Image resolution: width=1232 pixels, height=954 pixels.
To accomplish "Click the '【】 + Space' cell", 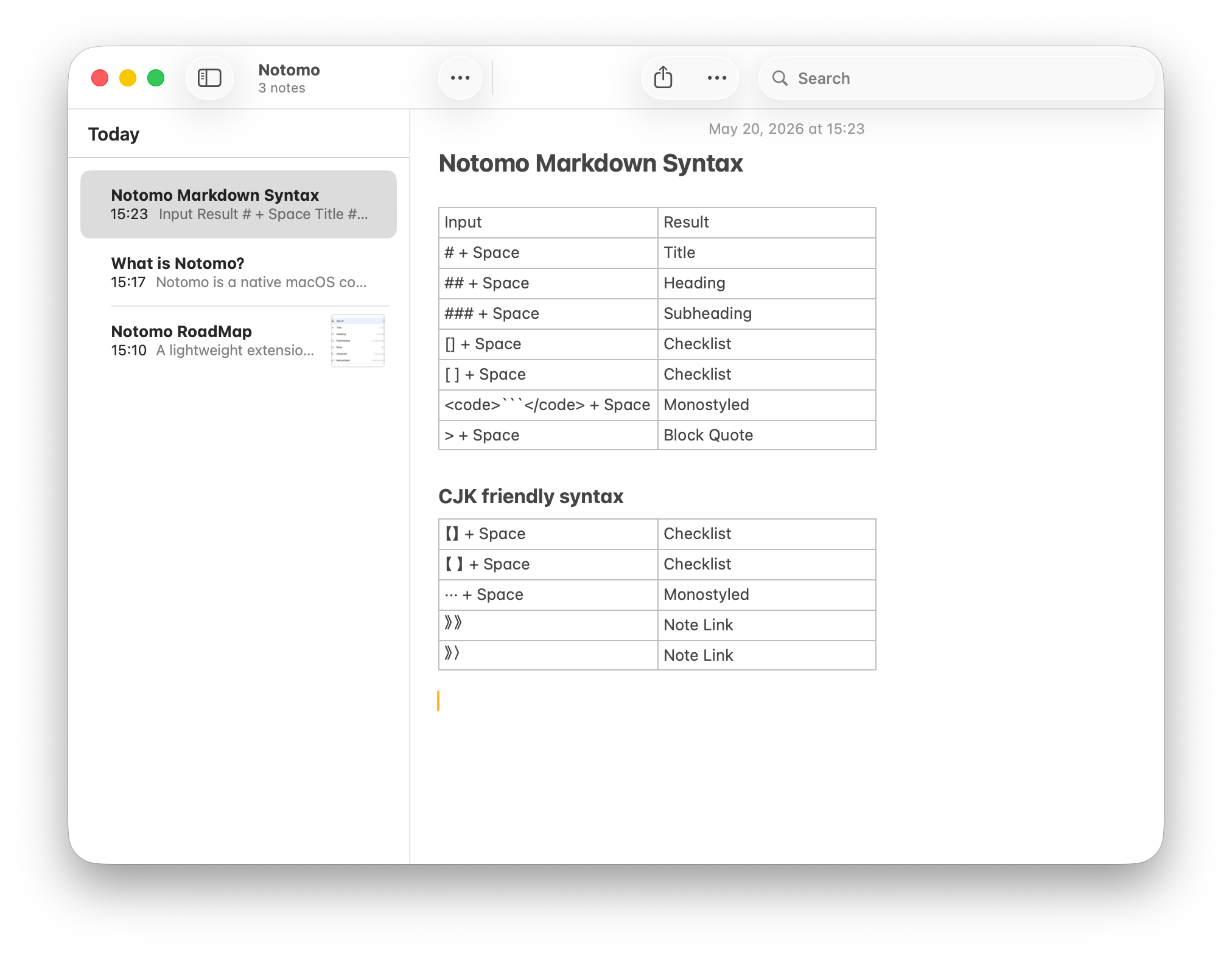I will pos(548,534).
